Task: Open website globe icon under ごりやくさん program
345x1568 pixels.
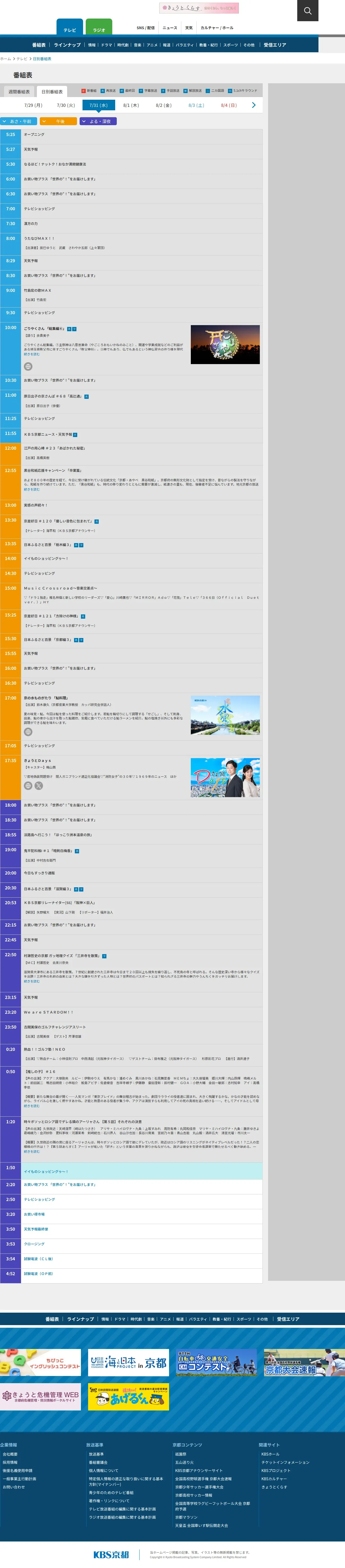Action: click(28, 366)
